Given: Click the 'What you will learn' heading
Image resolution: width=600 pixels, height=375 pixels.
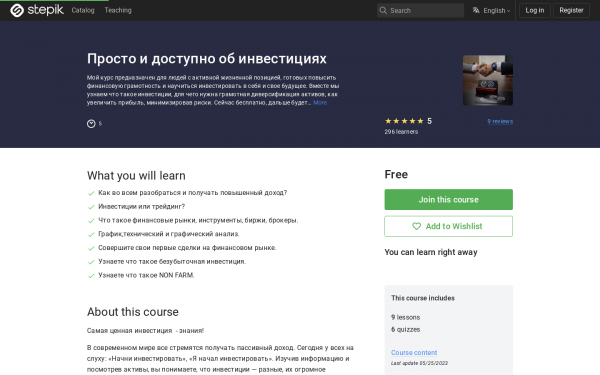Looking at the screenshot, I should point(136,176).
